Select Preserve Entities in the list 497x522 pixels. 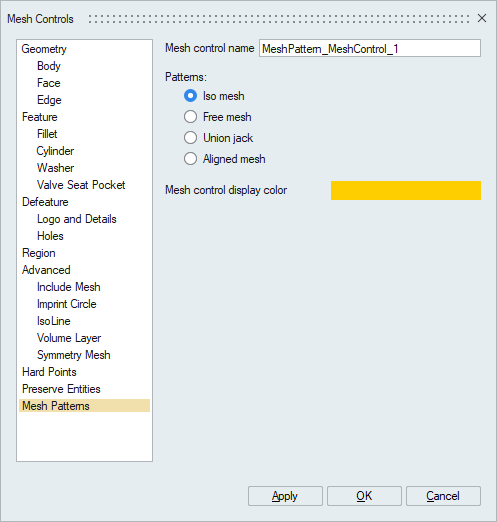(61, 389)
